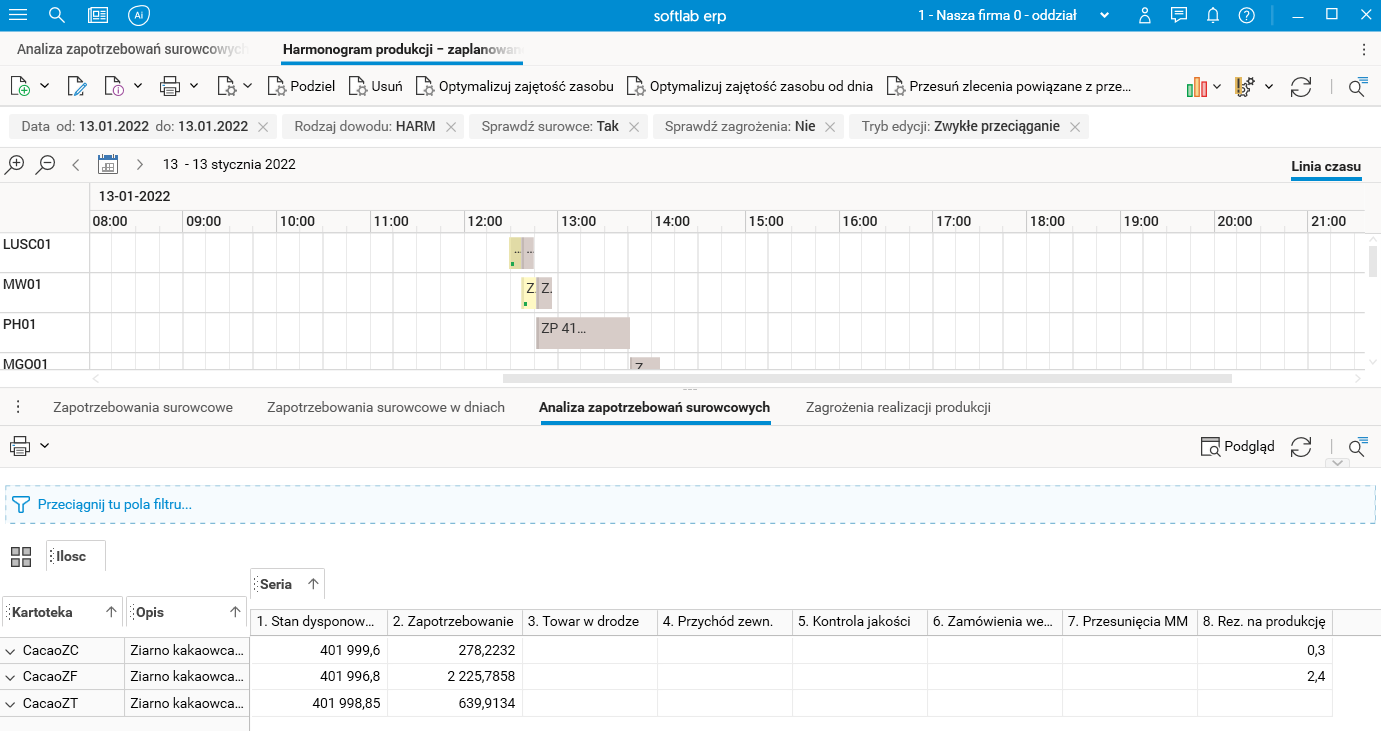Click the pivot field list grid icon
The height and width of the screenshot is (731, 1381).
click(21, 557)
